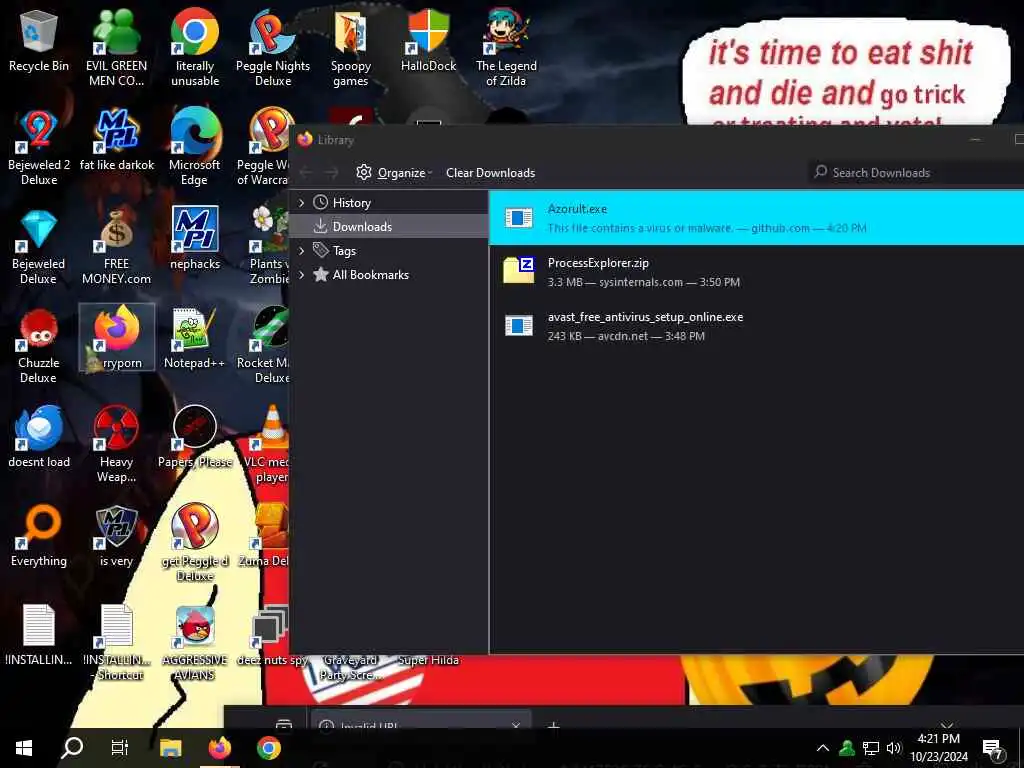Screen dimensions: 1024x768
Task: Expand the Tags tree item
Action: click(x=301, y=251)
